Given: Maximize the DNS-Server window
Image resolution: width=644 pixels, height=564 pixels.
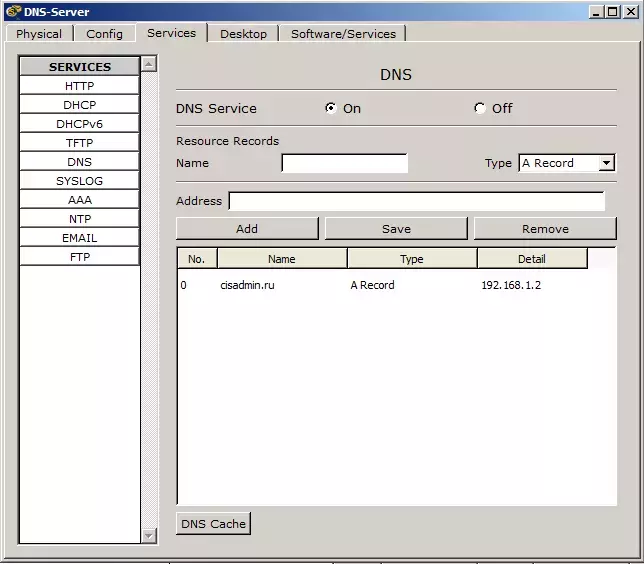Looking at the screenshot, I should pyautogui.click(x=612, y=12).
